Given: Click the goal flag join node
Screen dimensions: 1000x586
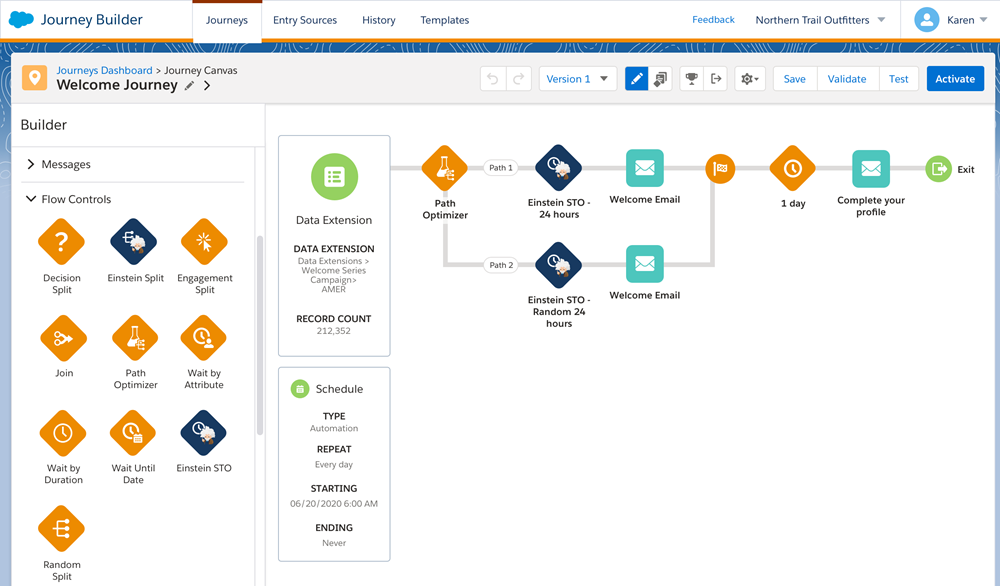Looking at the screenshot, I should 720,168.
